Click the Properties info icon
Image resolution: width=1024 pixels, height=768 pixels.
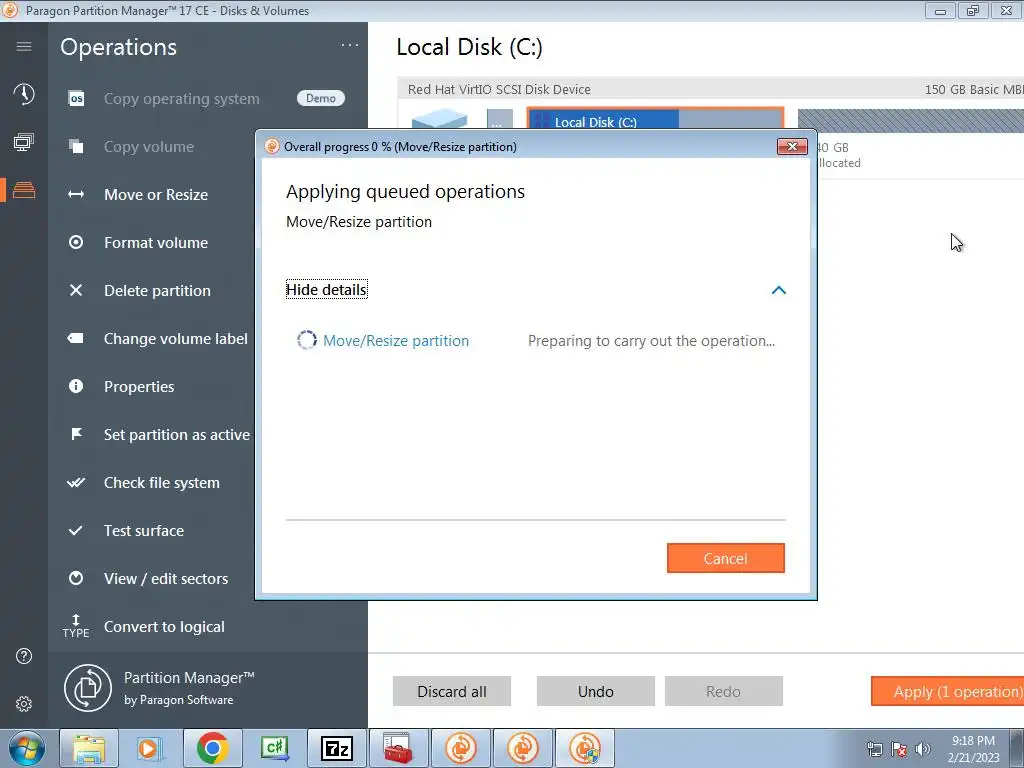(76, 386)
